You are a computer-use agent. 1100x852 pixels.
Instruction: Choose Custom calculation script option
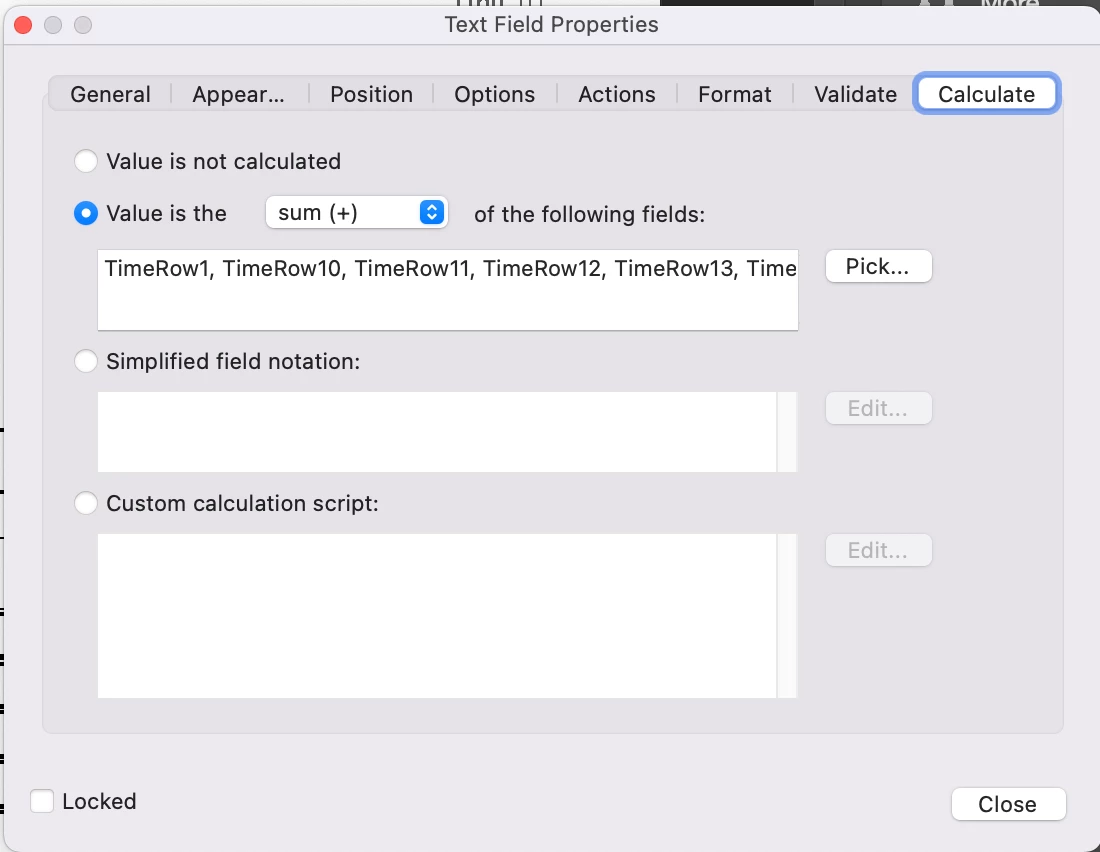[x=86, y=503]
